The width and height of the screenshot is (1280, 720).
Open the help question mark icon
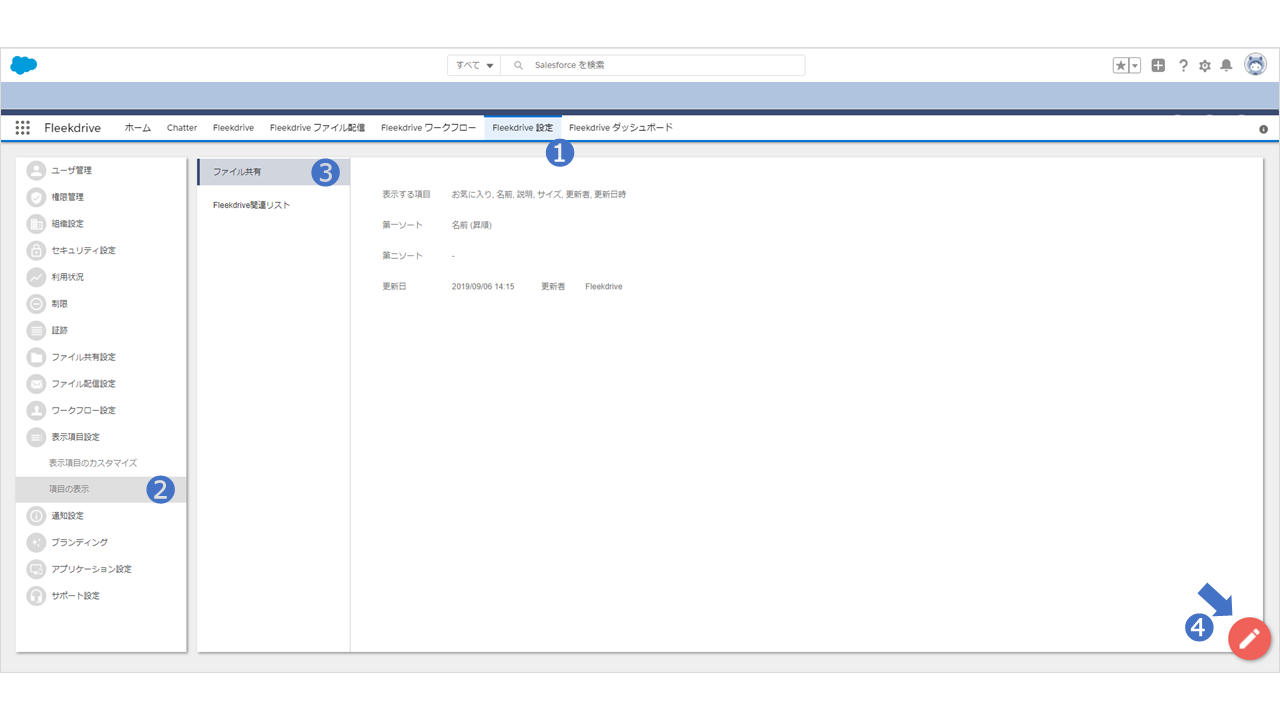point(1183,65)
